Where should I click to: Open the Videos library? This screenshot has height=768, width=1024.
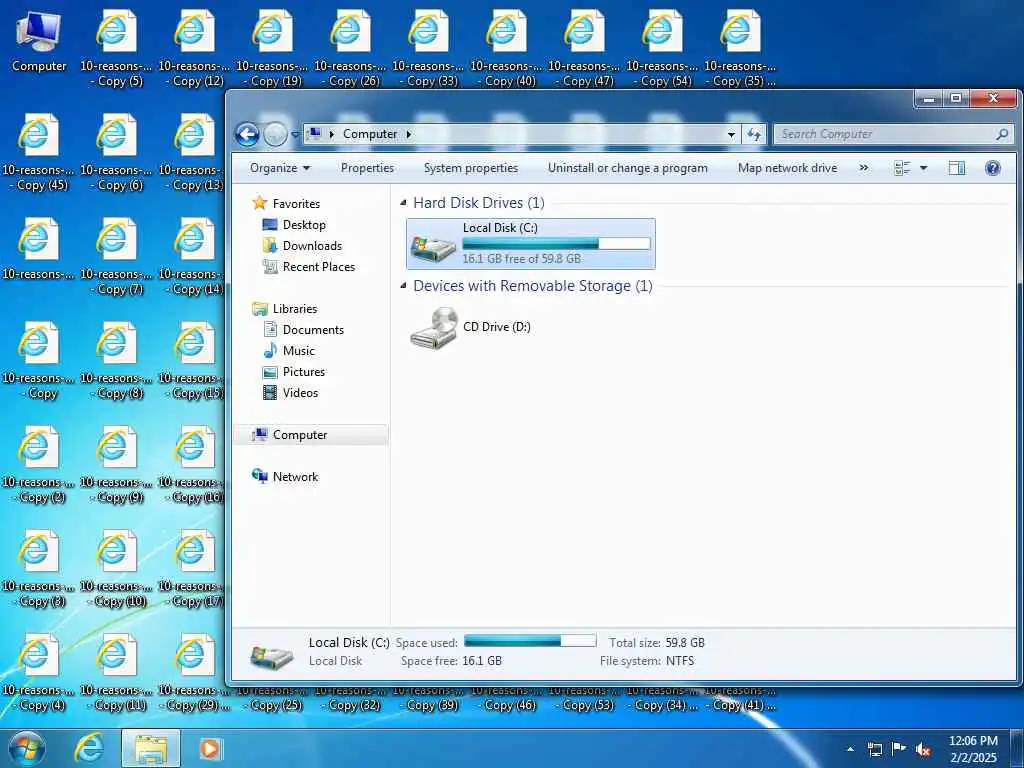click(290, 392)
